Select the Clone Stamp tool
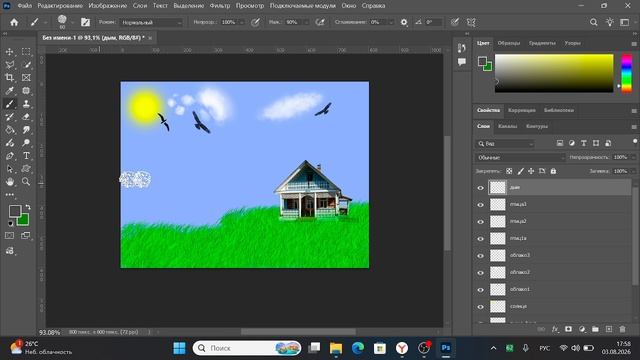 [x=26, y=104]
